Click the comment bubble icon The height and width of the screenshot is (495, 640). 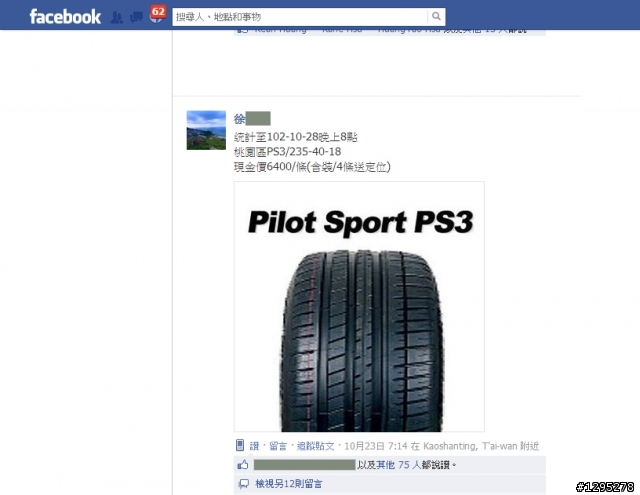click(x=244, y=484)
